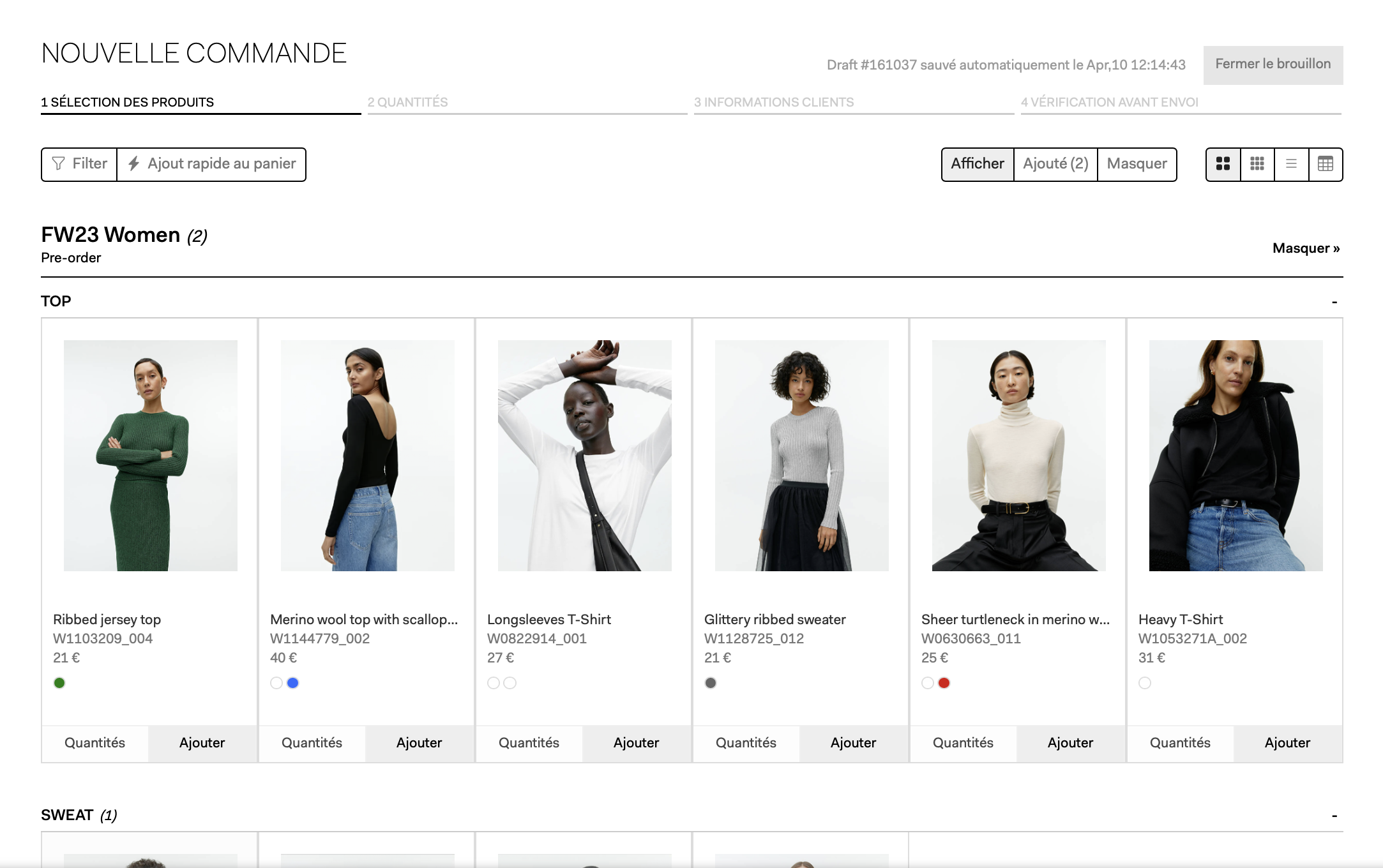Collapse FW23 Women with Masquer »
The width and height of the screenshot is (1383, 868).
(x=1306, y=248)
